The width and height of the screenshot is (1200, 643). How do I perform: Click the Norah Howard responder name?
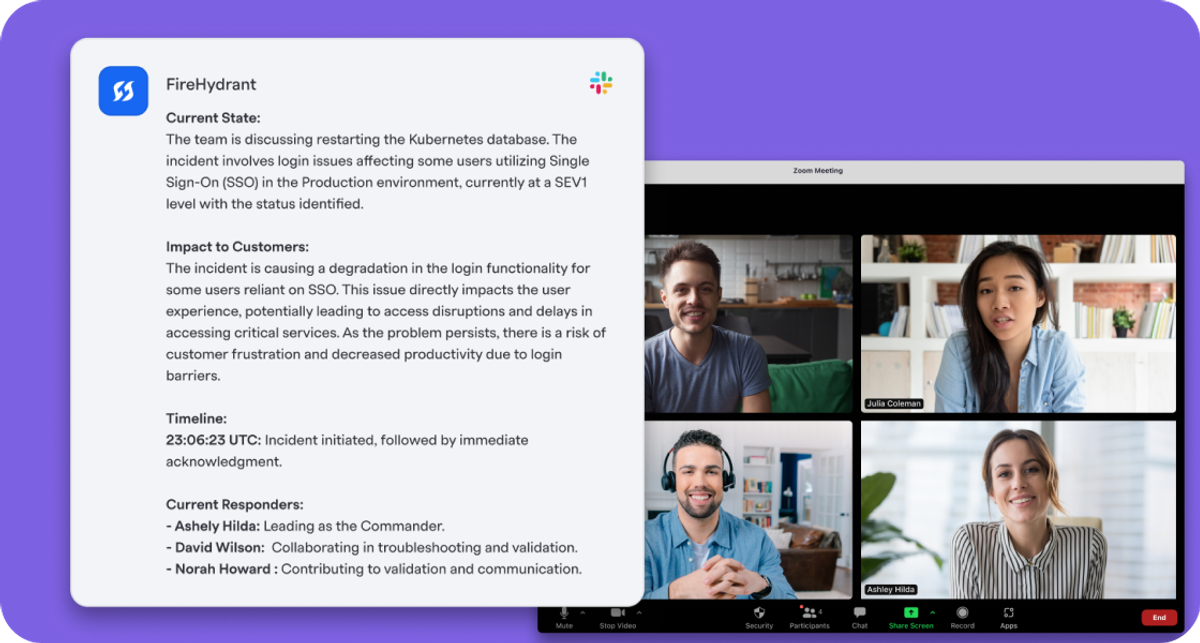point(226,569)
